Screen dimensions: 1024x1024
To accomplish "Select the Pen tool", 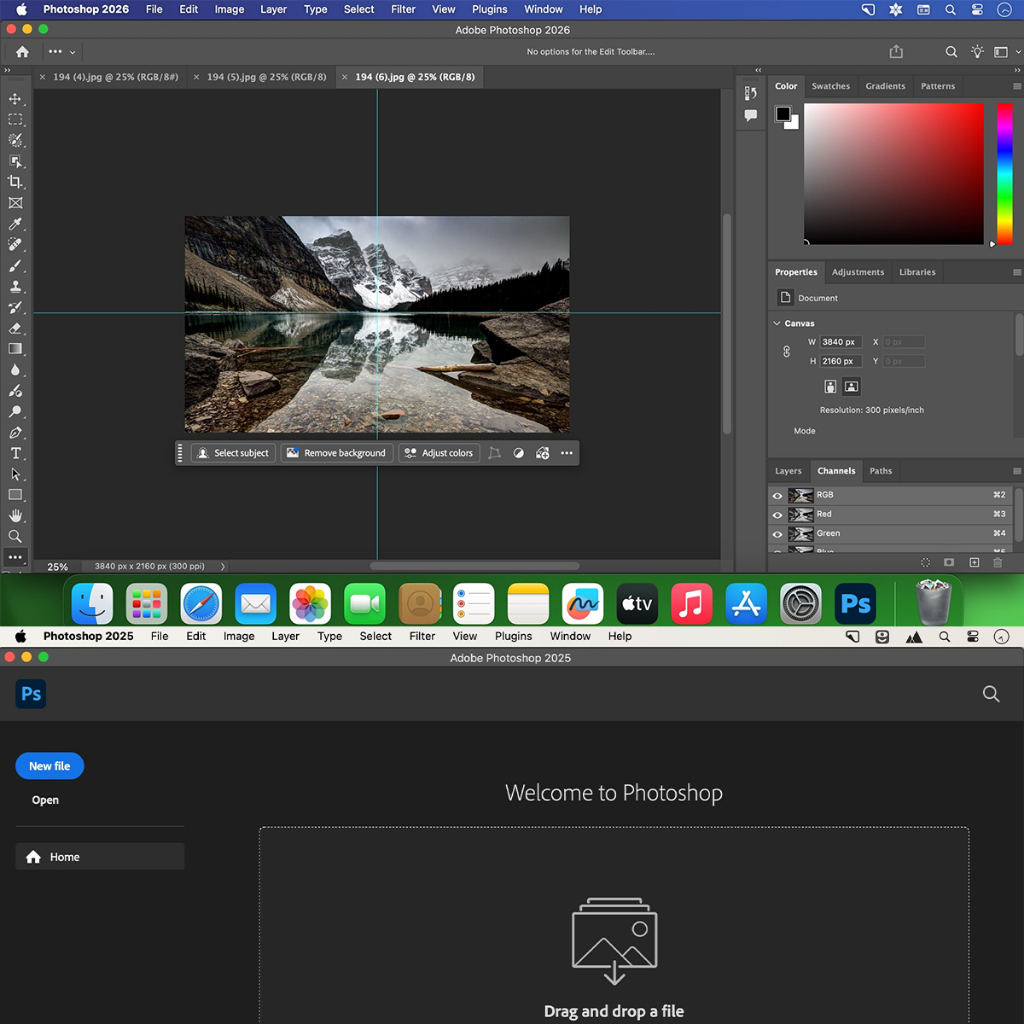I will [x=15, y=432].
